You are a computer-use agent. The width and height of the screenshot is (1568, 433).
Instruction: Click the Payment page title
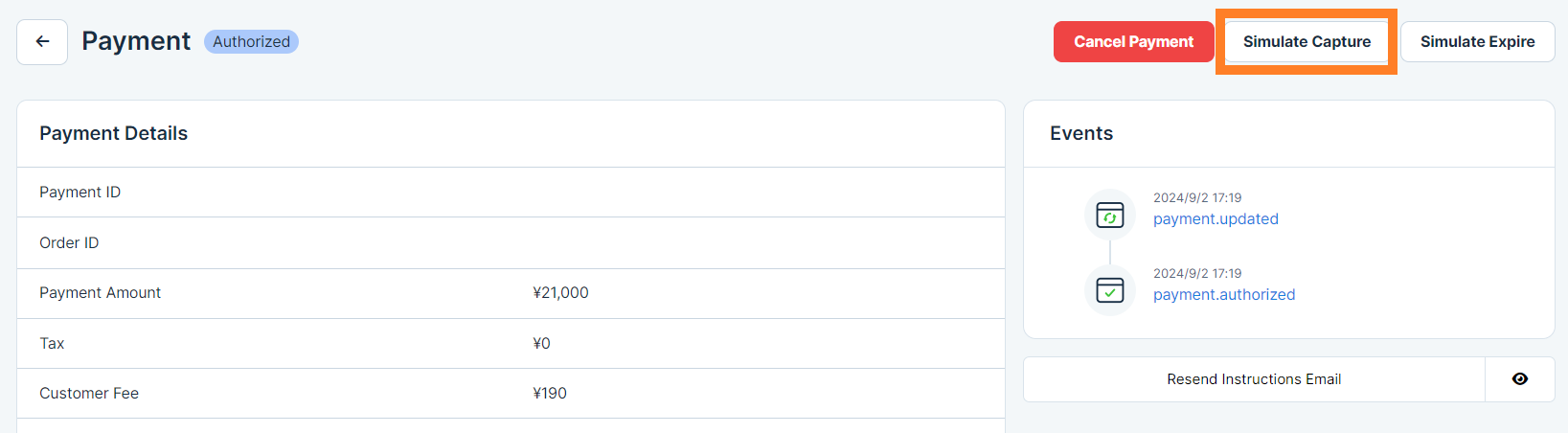(x=136, y=41)
